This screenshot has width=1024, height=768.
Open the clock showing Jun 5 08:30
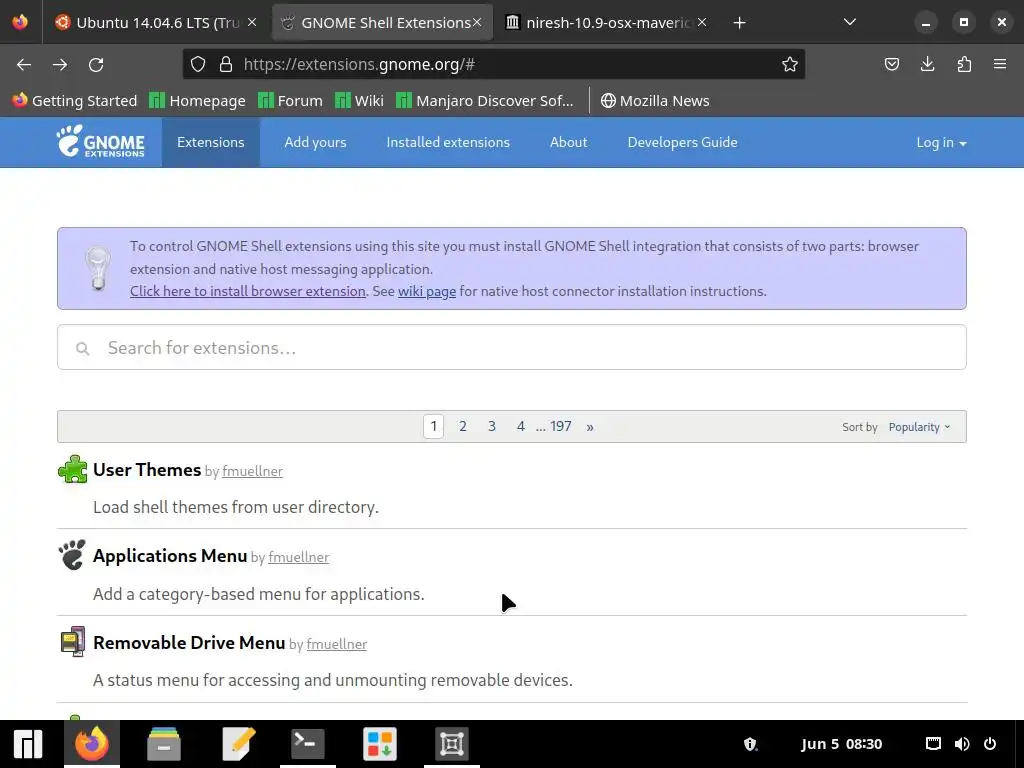(841, 744)
